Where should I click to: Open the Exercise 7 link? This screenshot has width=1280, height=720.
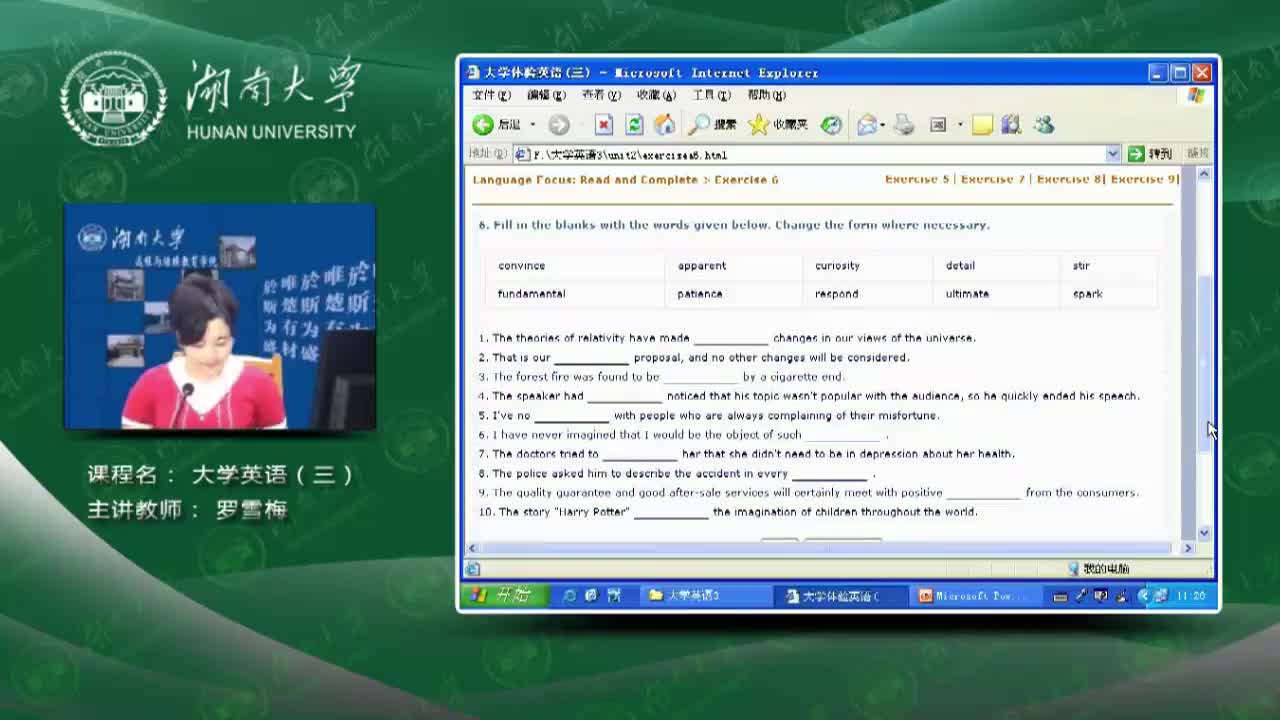993,180
